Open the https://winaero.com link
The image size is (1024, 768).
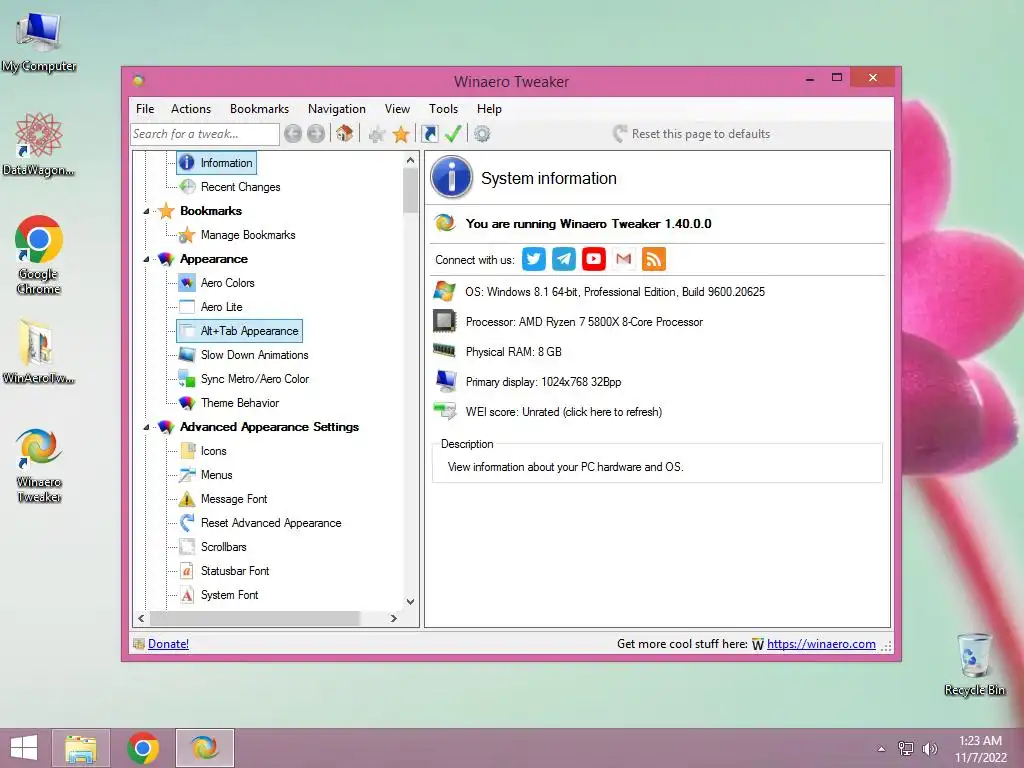[x=821, y=644]
